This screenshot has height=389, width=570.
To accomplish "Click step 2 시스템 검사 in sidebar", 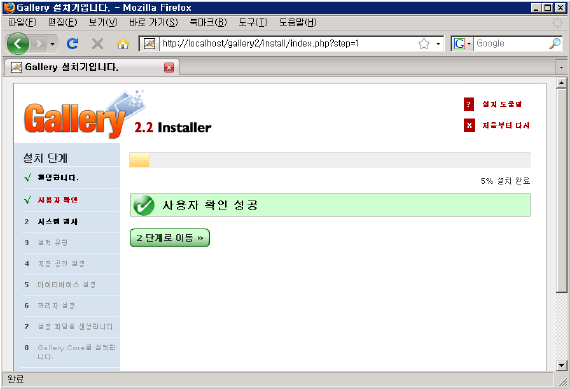I will 57,221.
